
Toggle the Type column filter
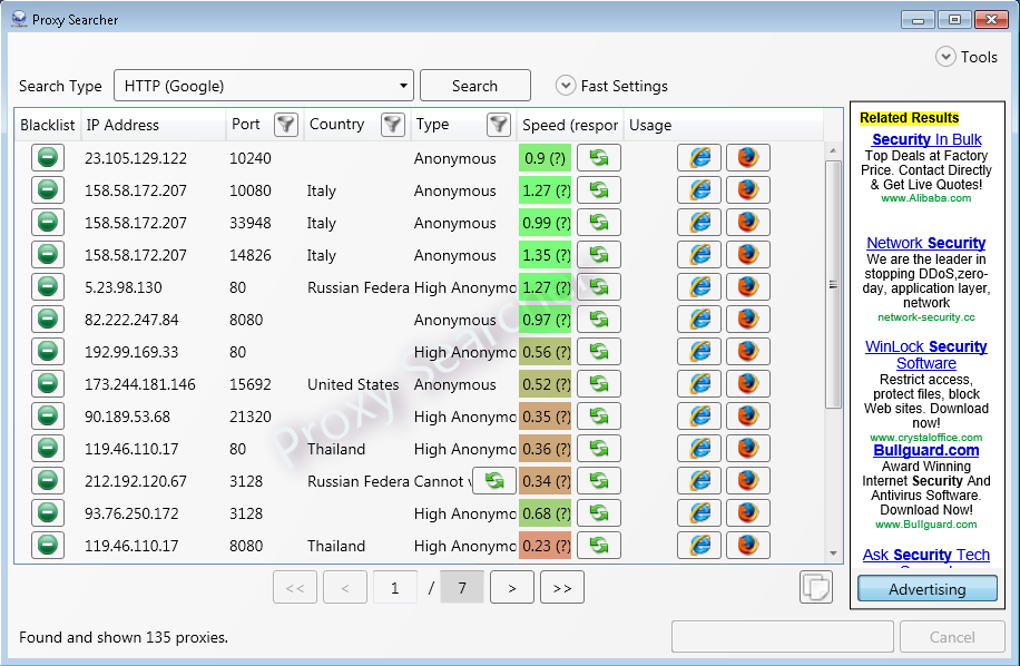click(498, 125)
